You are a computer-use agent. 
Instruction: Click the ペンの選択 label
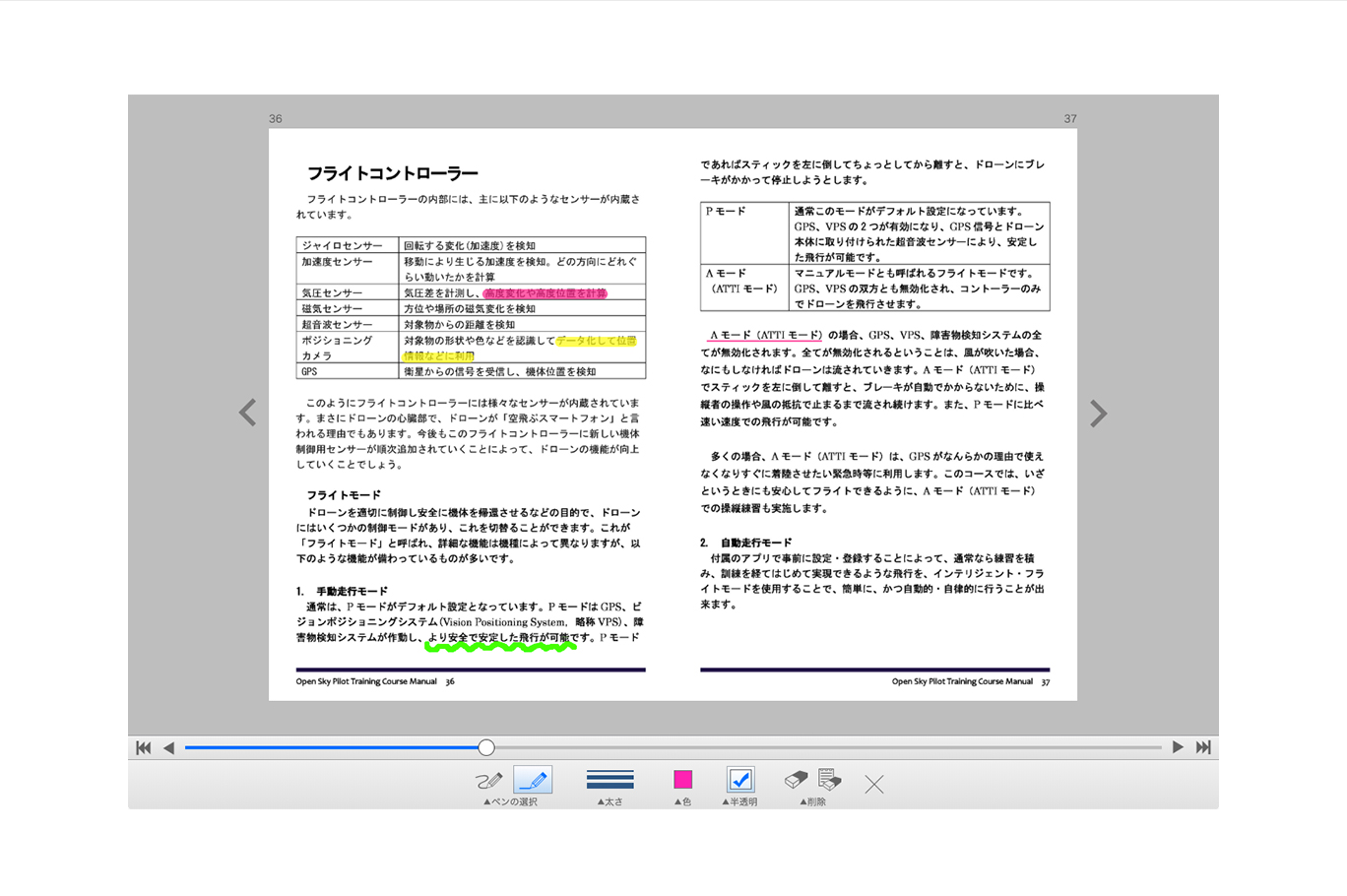(510, 802)
